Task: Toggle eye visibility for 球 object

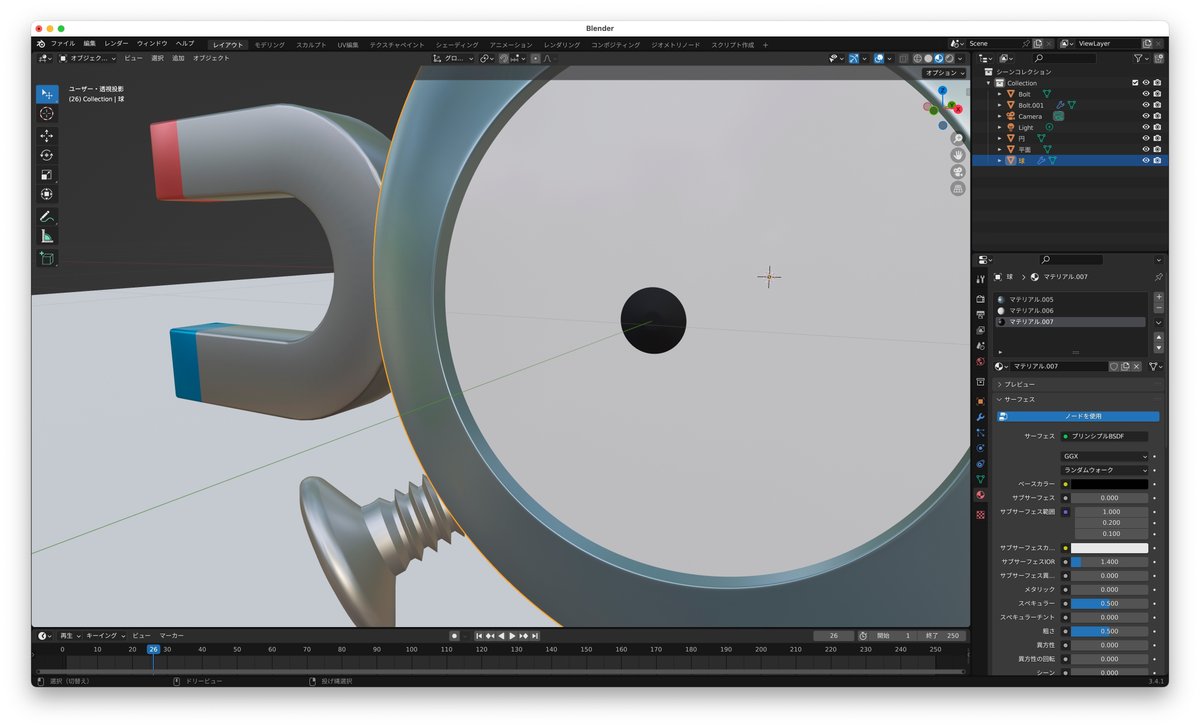Action: point(1146,160)
